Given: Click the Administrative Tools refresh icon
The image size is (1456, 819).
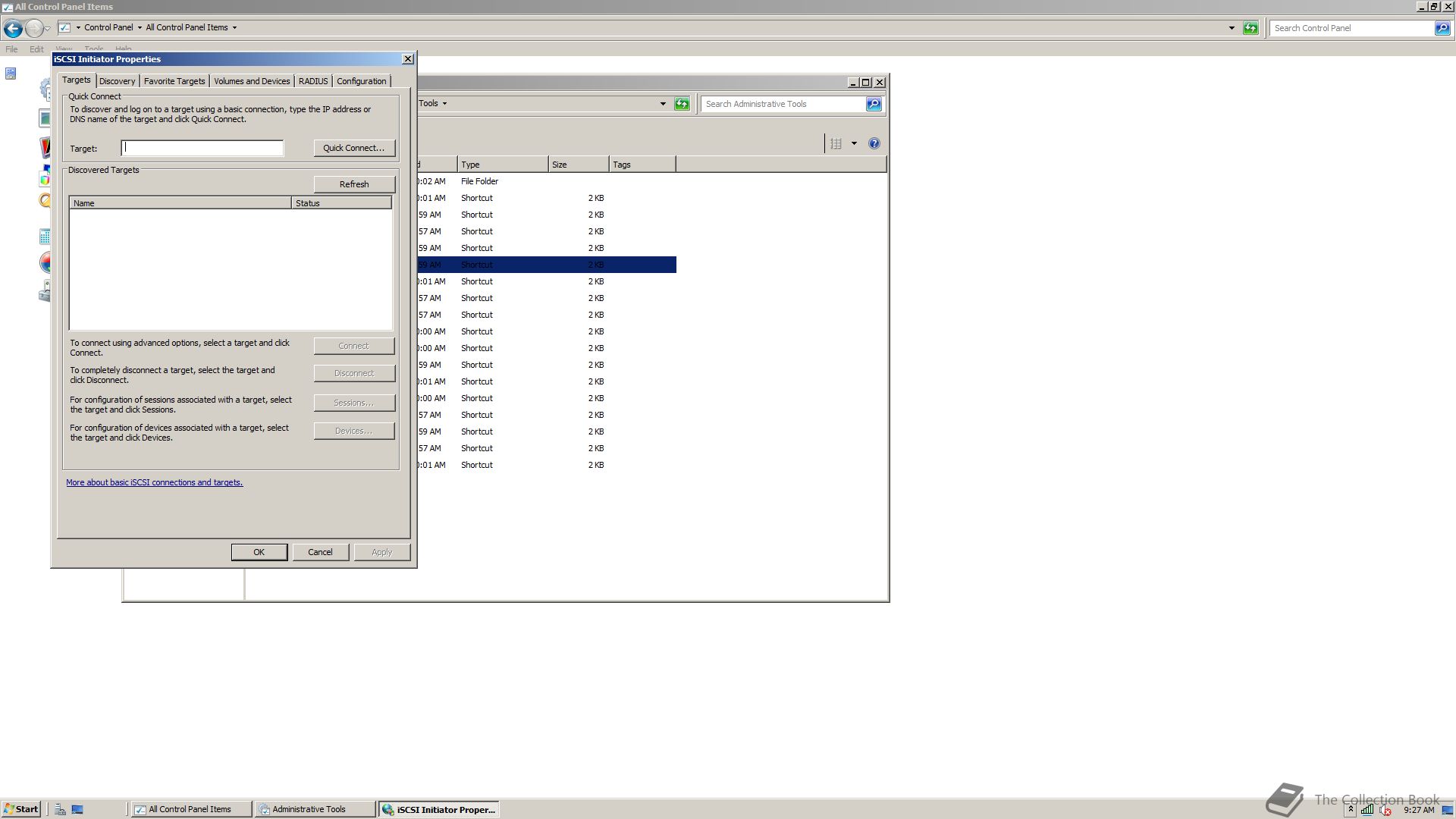Looking at the screenshot, I should pyautogui.click(x=682, y=104).
